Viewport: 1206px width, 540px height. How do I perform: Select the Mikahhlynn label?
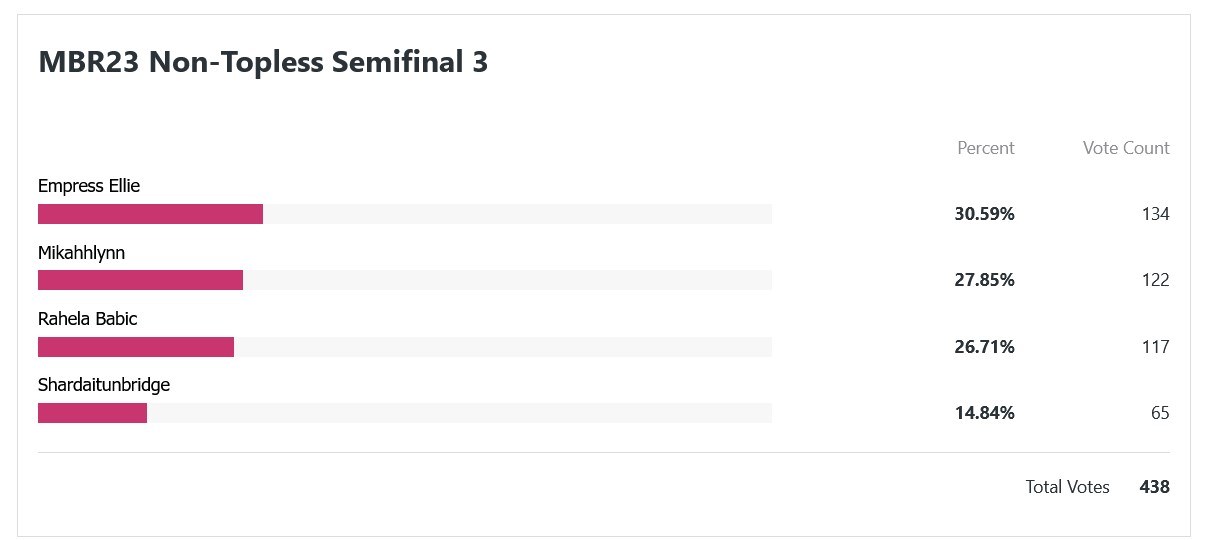click(81, 253)
